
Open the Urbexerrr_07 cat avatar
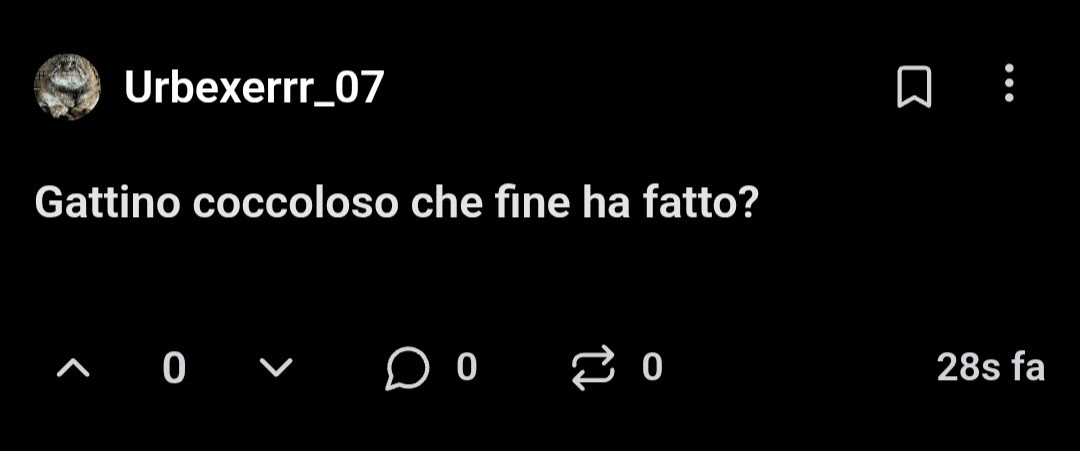(68, 87)
